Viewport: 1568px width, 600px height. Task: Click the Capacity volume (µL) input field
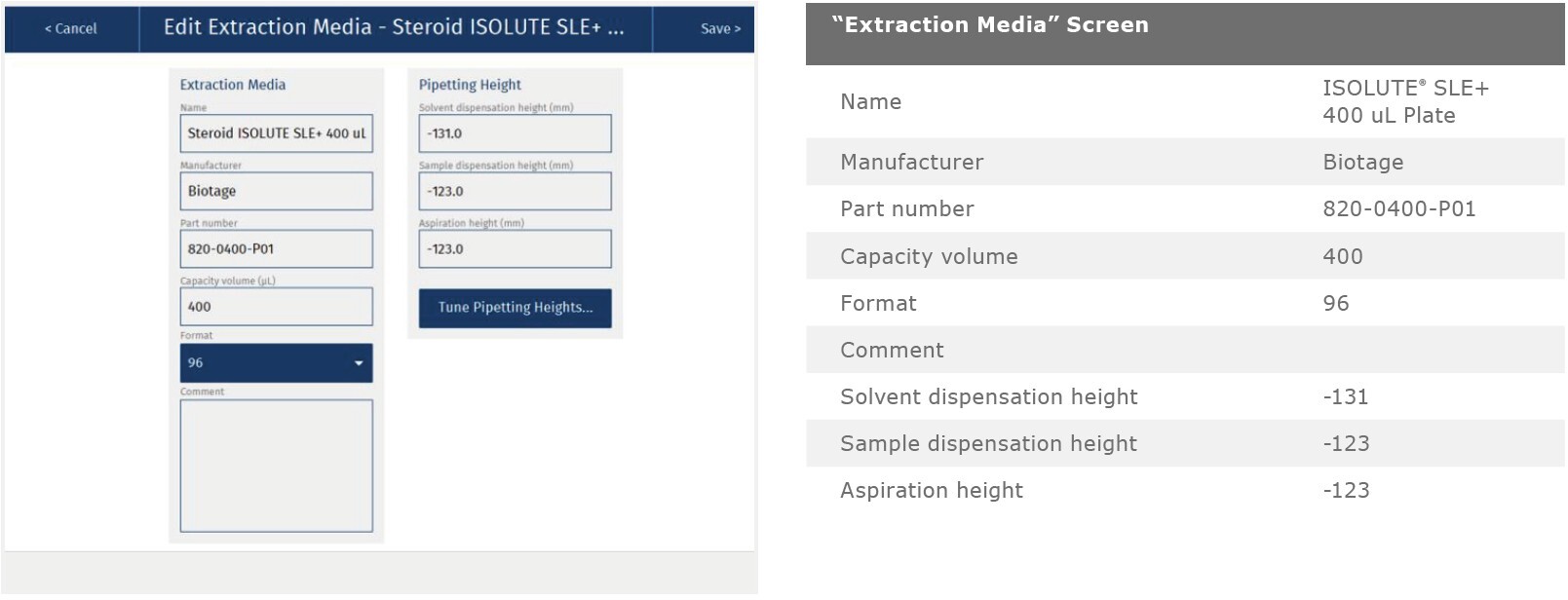tap(276, 306)
